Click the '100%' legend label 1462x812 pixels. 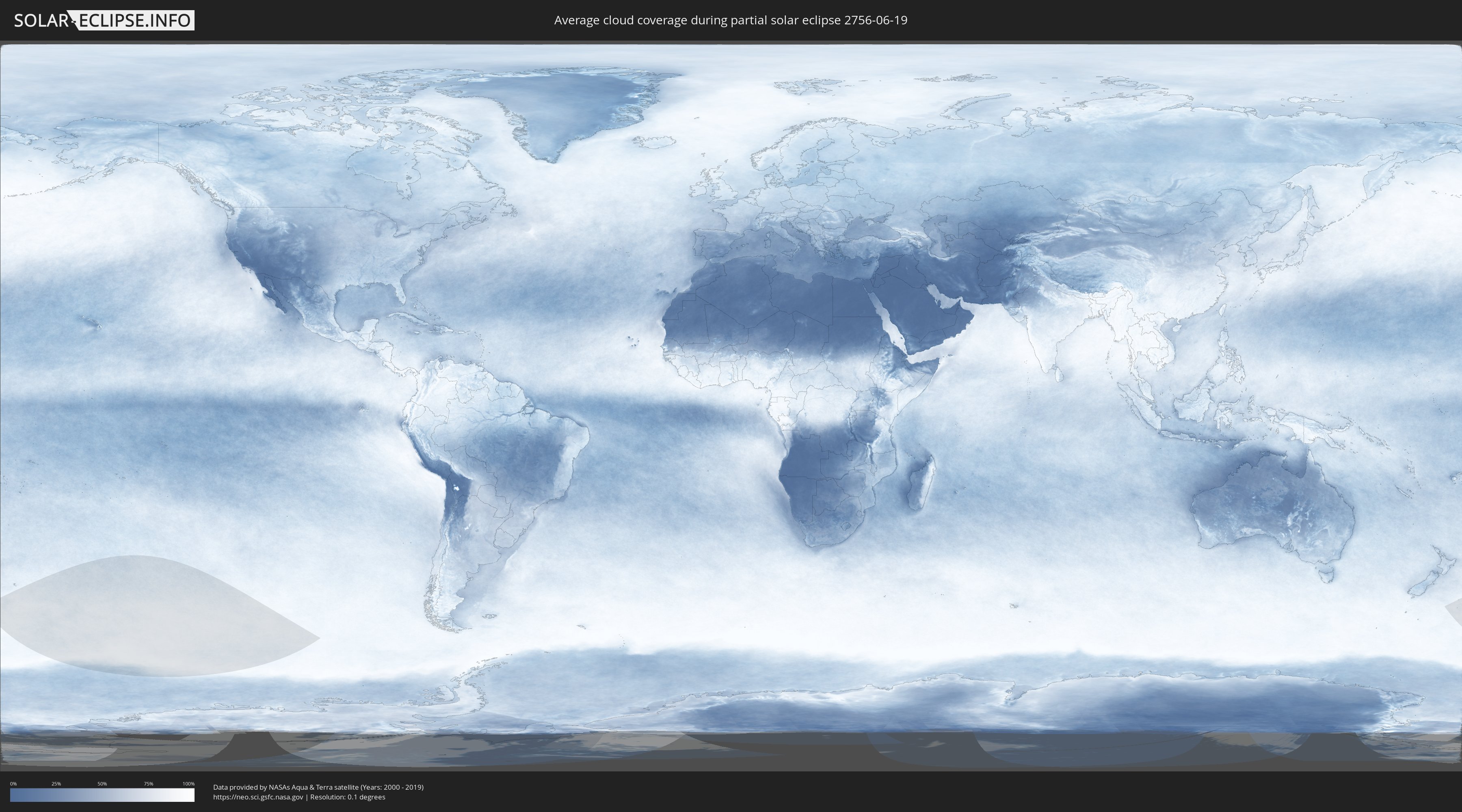[x=188, y=784]
